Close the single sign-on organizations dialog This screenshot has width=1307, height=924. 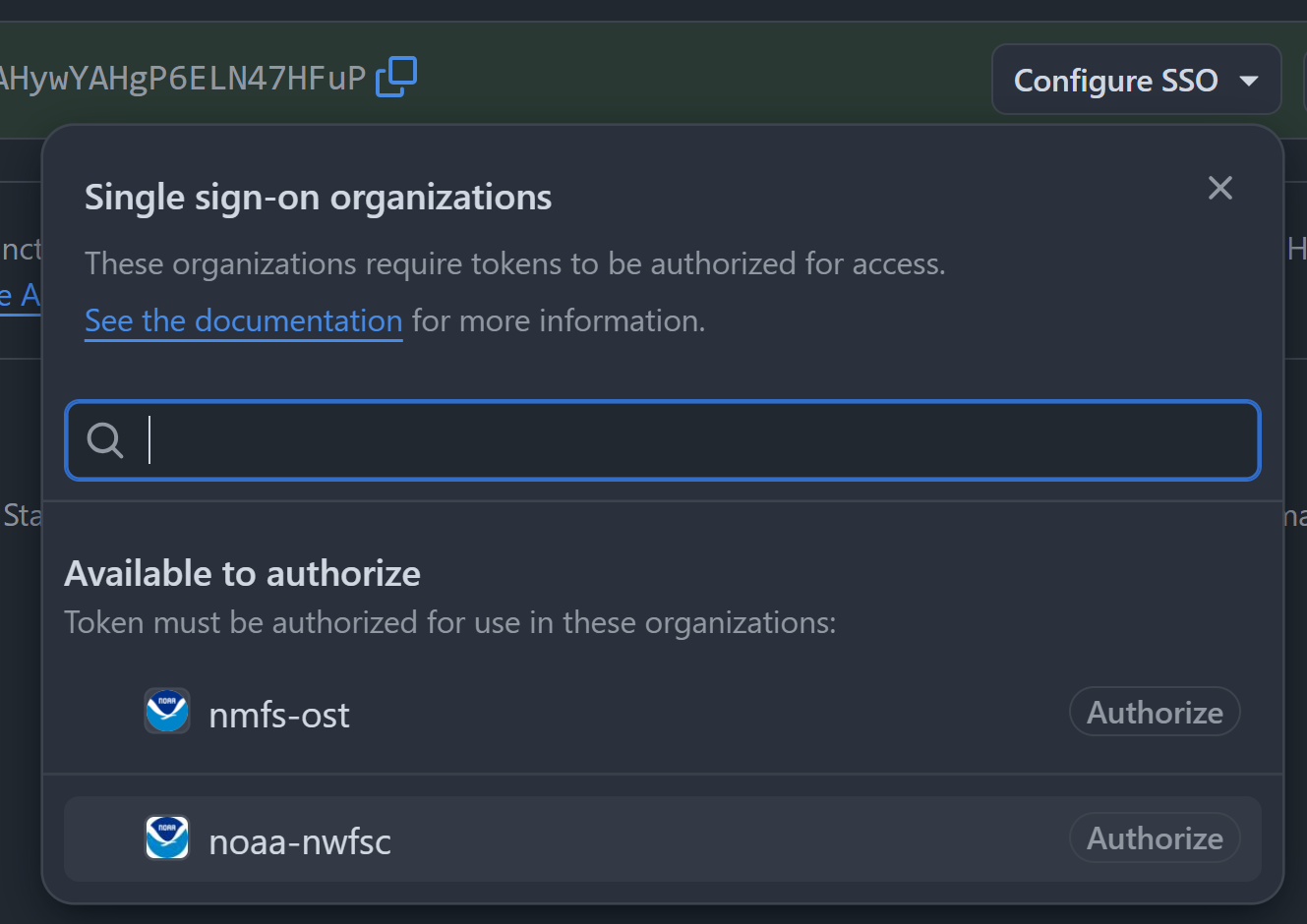pyautogui.click(x=1219, y=188)
